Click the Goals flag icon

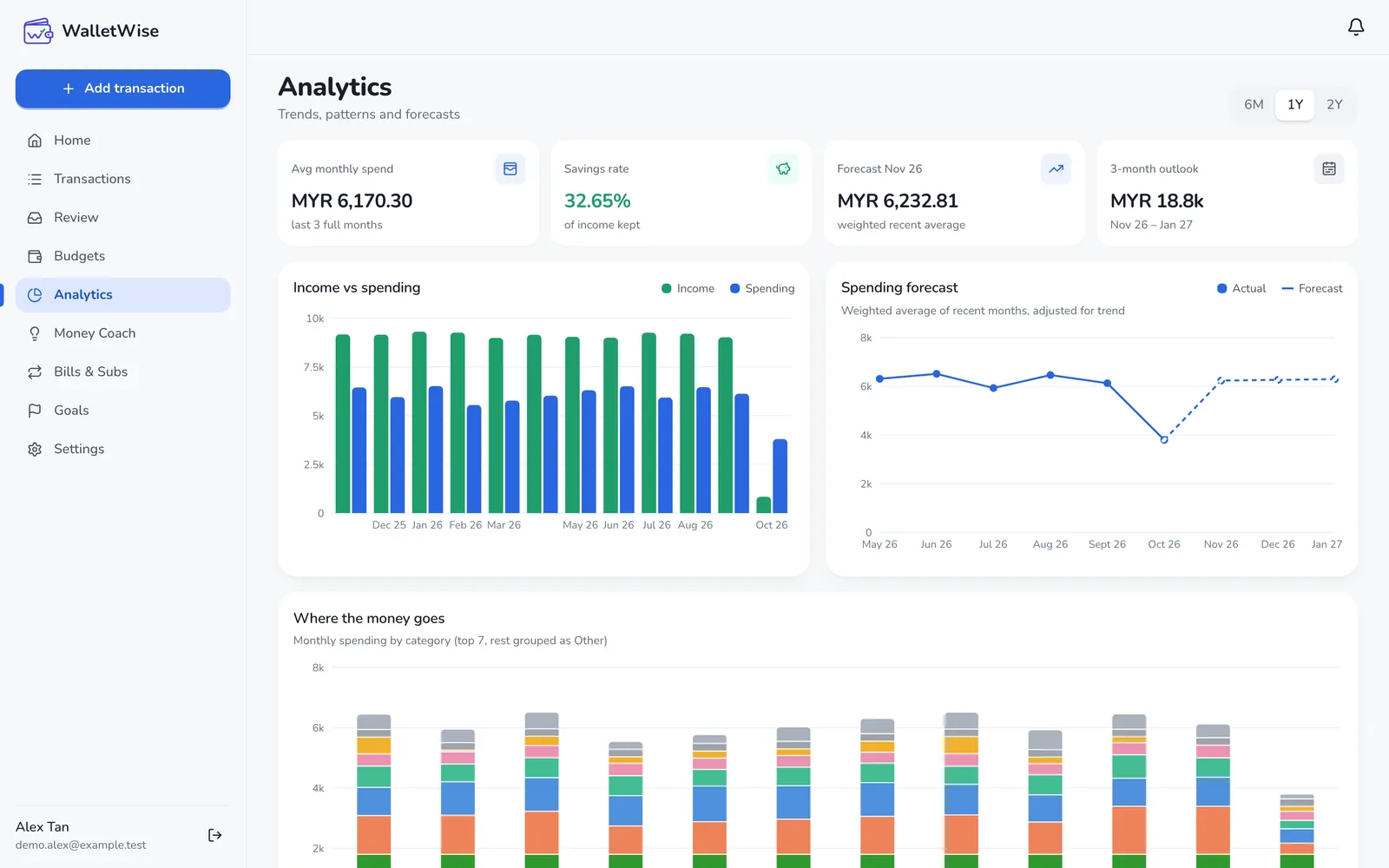pos(35,411)
